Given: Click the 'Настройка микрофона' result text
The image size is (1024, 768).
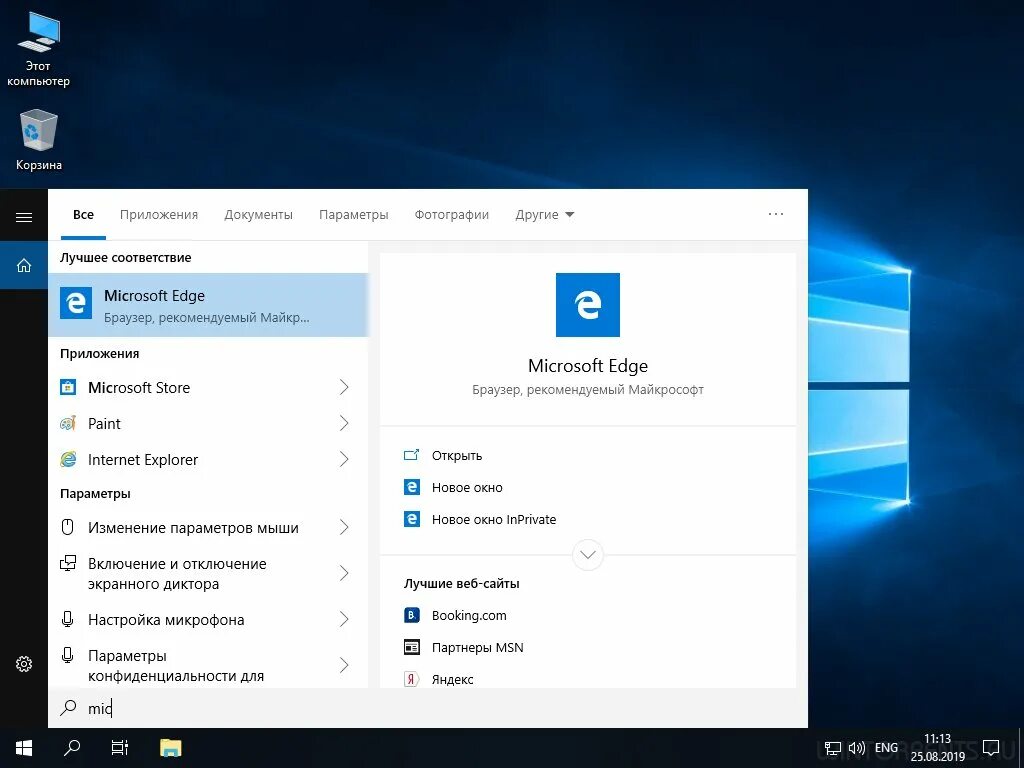Looking at the screenshot, I should (166, 620).
